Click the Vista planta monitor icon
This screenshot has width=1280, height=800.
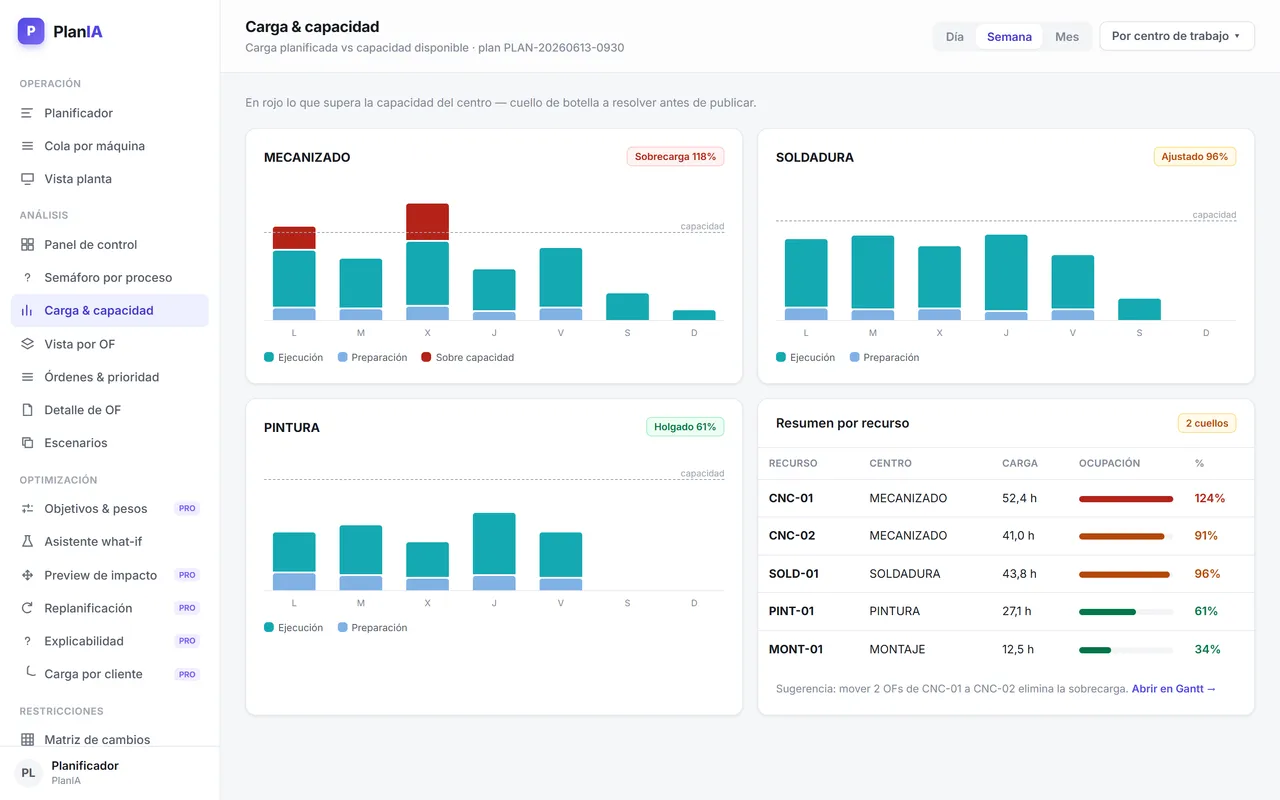(27, 179)
